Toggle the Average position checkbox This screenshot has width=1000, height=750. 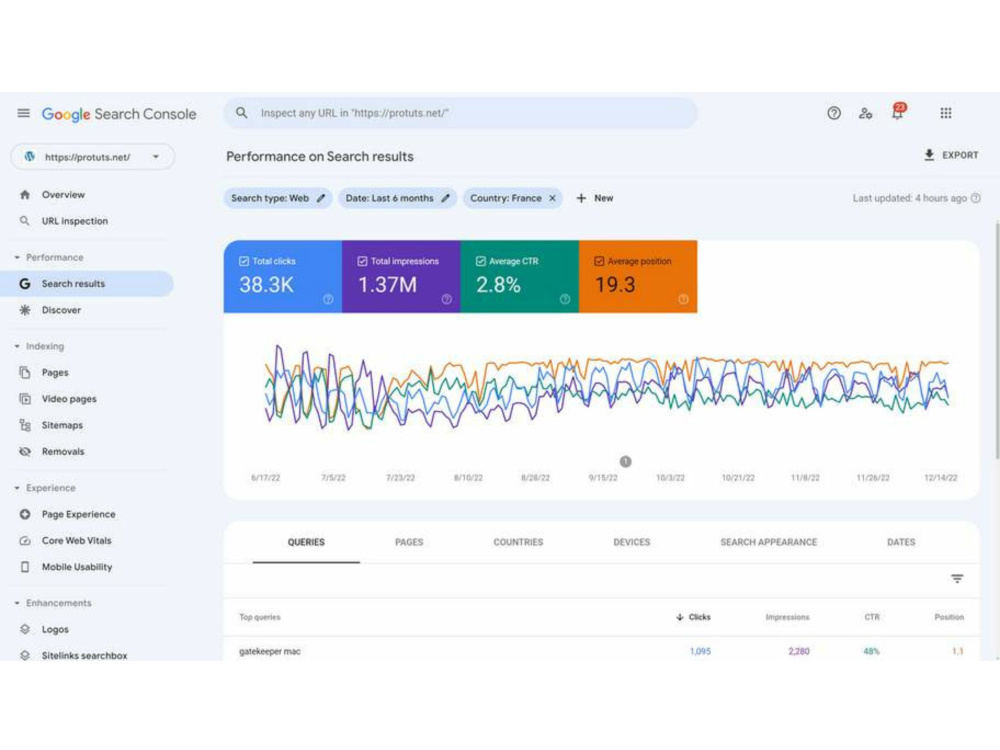point(599,261)
